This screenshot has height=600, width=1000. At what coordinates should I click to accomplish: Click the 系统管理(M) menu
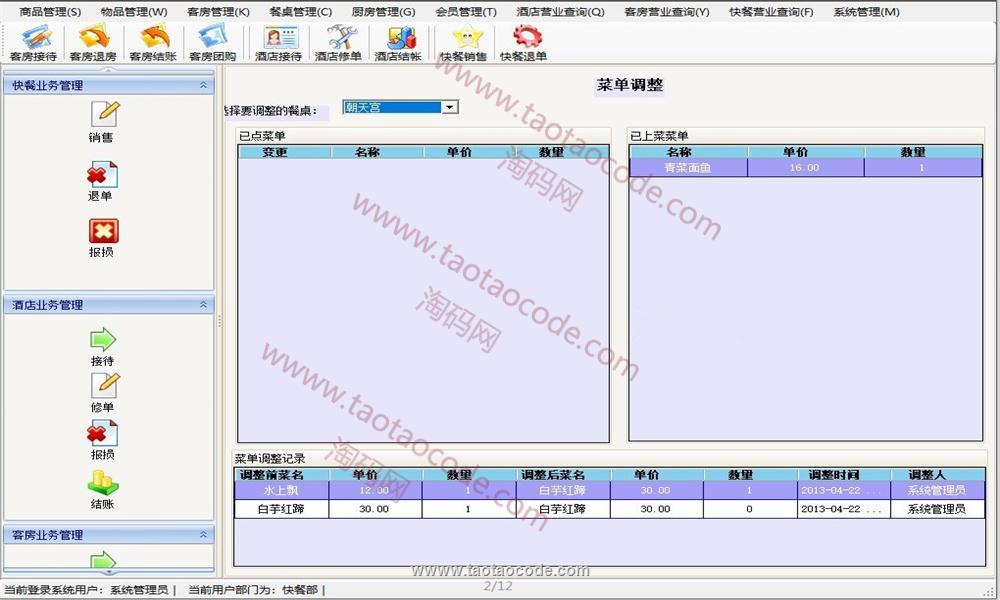tap(866, 12)
